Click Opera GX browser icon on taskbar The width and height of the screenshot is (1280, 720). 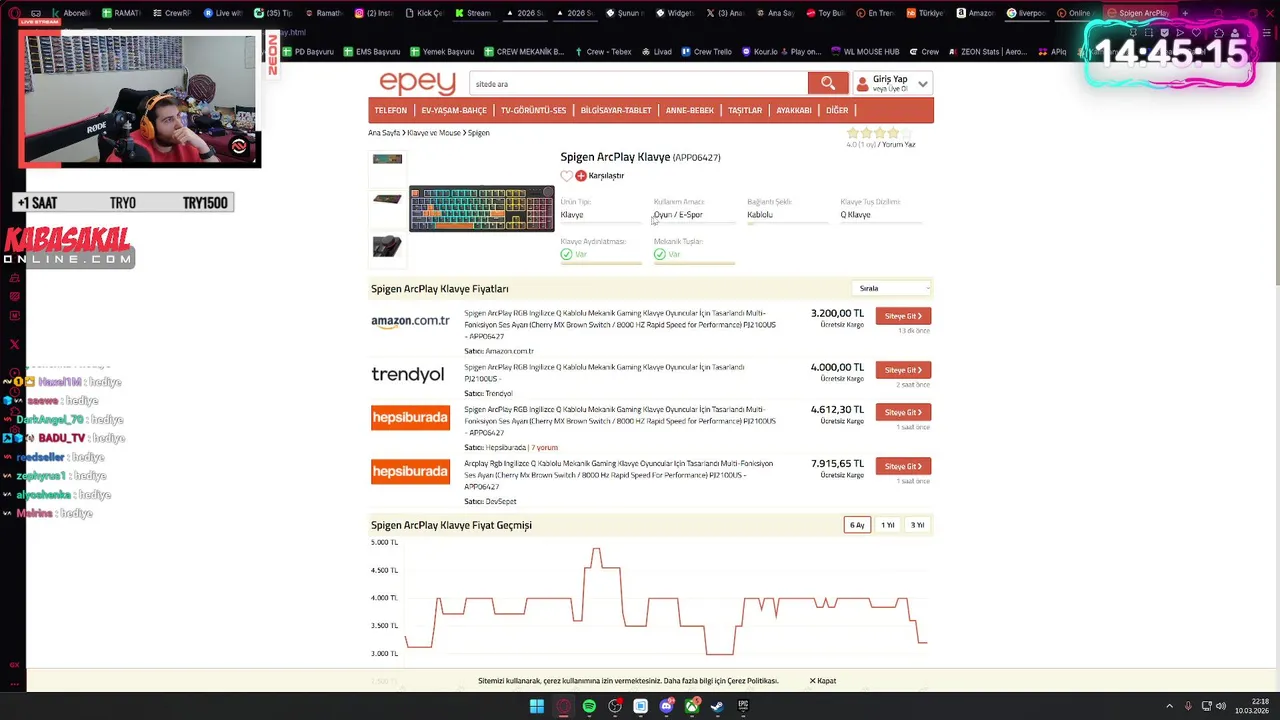[563, 706]
